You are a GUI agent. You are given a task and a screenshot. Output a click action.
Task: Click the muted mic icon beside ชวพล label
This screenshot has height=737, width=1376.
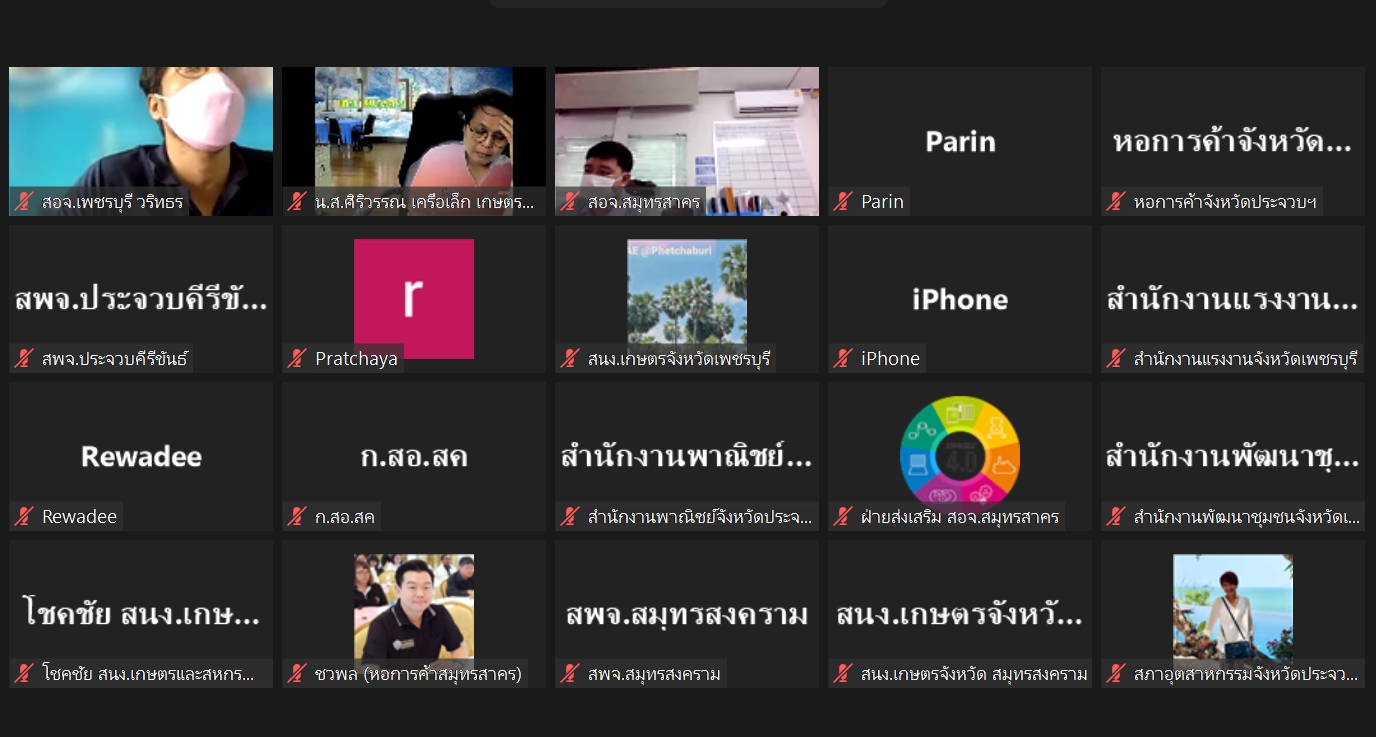point(297,674)
